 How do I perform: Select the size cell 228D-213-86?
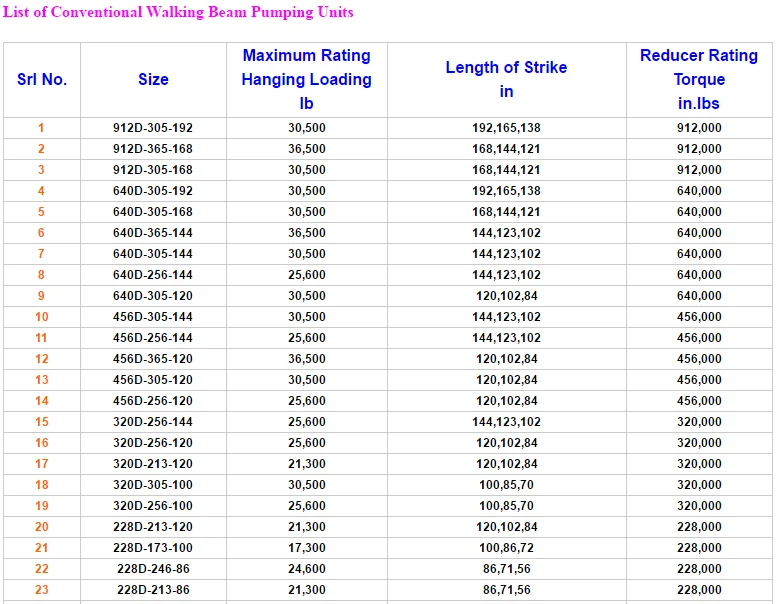point(153,590)
